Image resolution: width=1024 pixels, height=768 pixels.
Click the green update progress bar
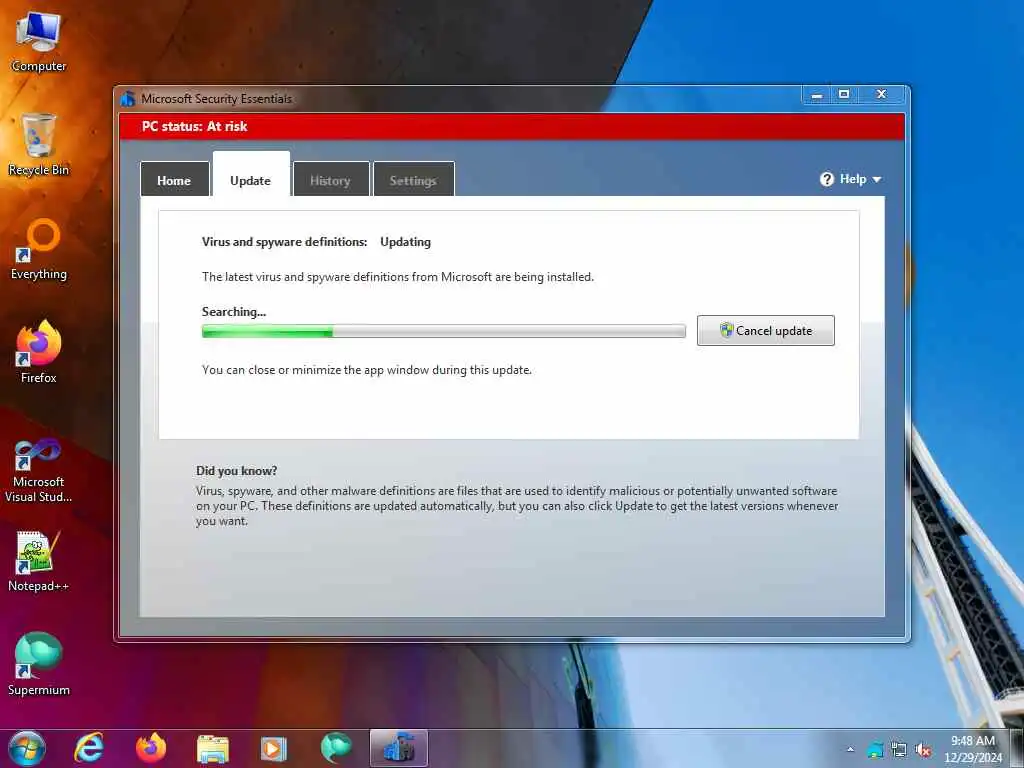[x=443, y=332]
